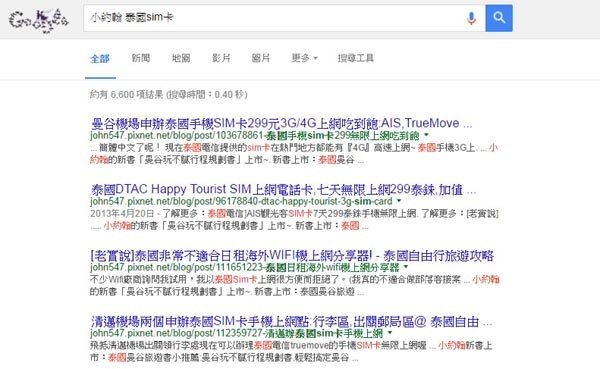This screenshot has height=369, width=600.
Task: Click the Google doodle logo
Action: (39, 21)
